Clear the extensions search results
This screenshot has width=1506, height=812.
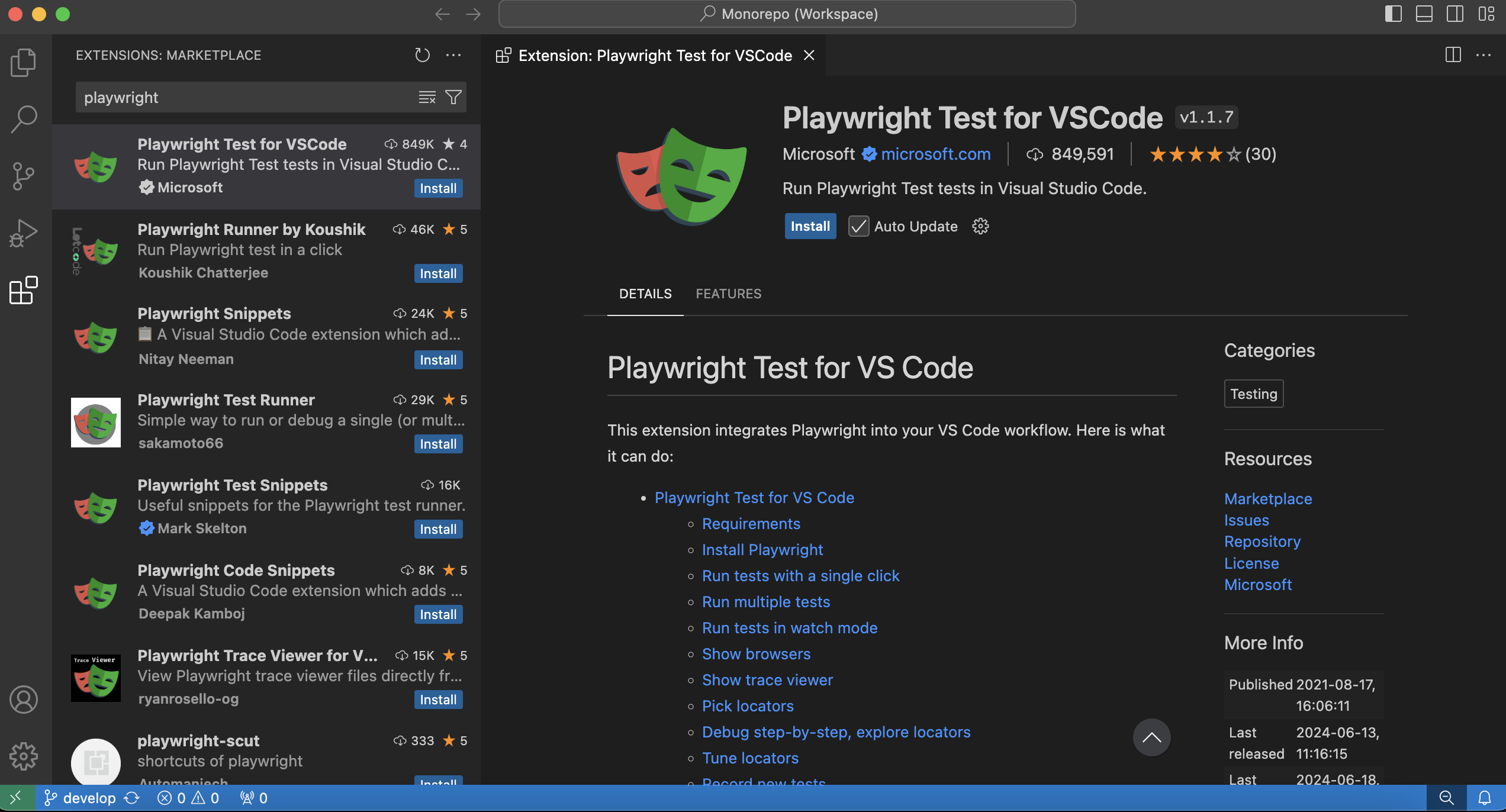click(427, 97)
